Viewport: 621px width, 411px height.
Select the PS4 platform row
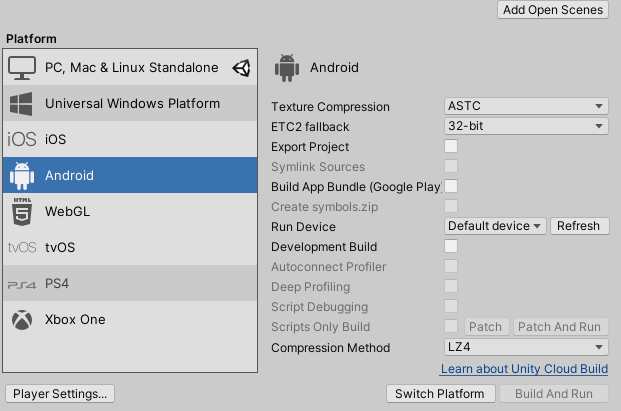130,283
